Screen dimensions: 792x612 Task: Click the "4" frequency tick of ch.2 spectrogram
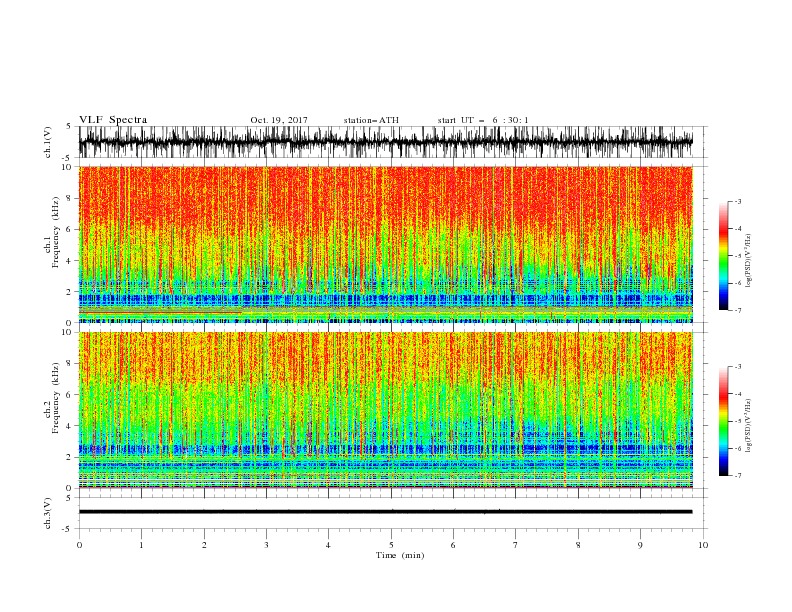(69, 426)
